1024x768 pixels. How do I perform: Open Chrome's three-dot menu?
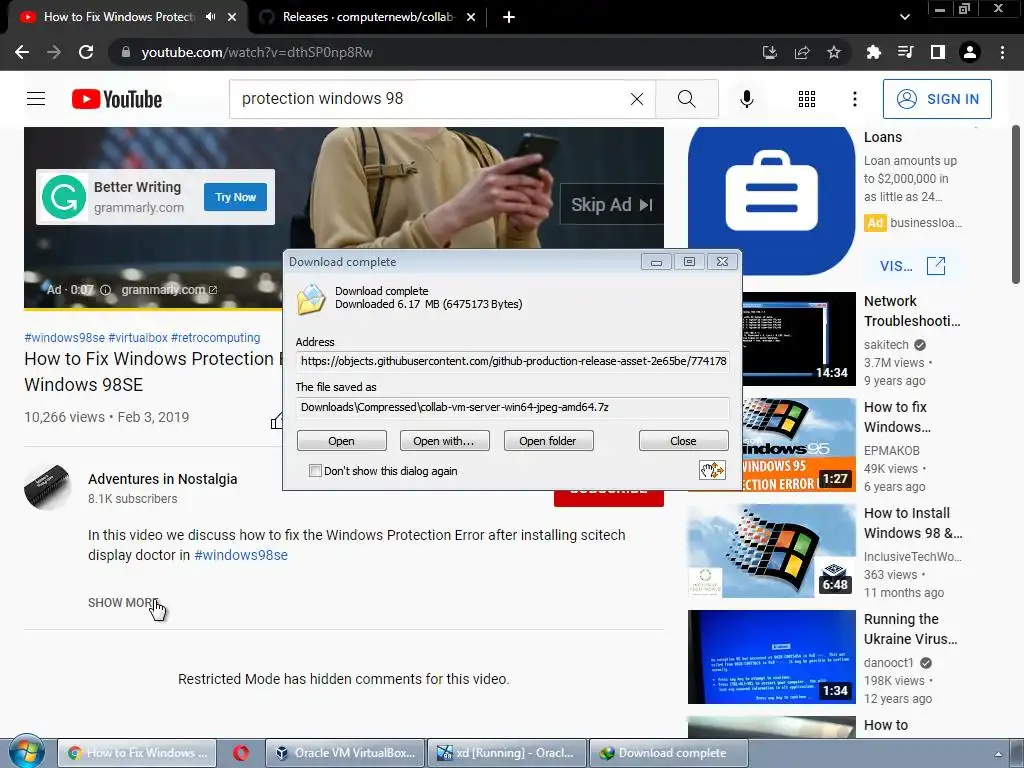pos(1002,52)
